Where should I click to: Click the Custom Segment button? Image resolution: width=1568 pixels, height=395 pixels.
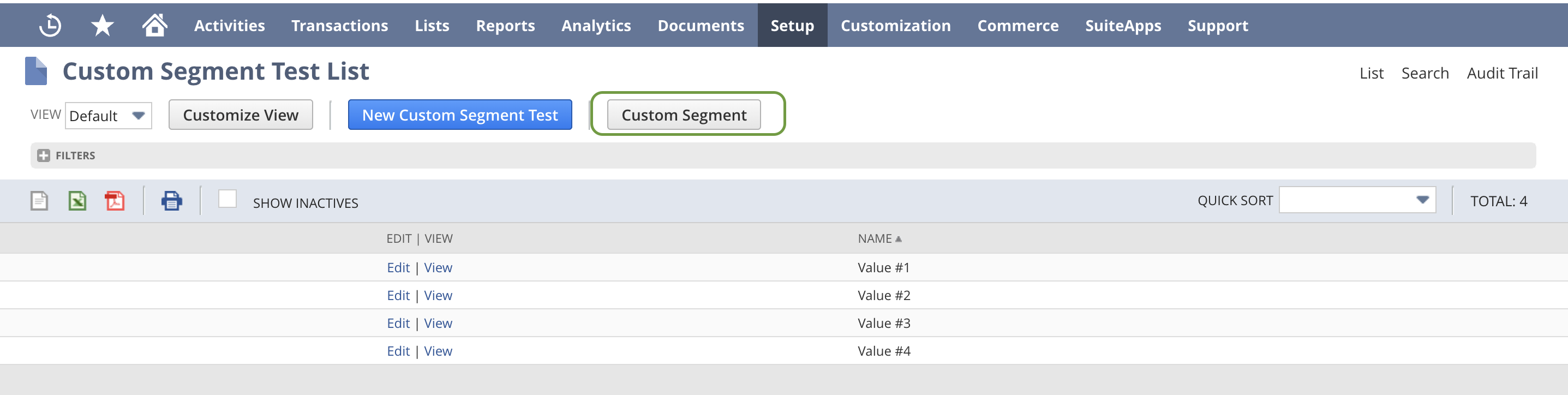pyautogui.click(x=684, y=115)
